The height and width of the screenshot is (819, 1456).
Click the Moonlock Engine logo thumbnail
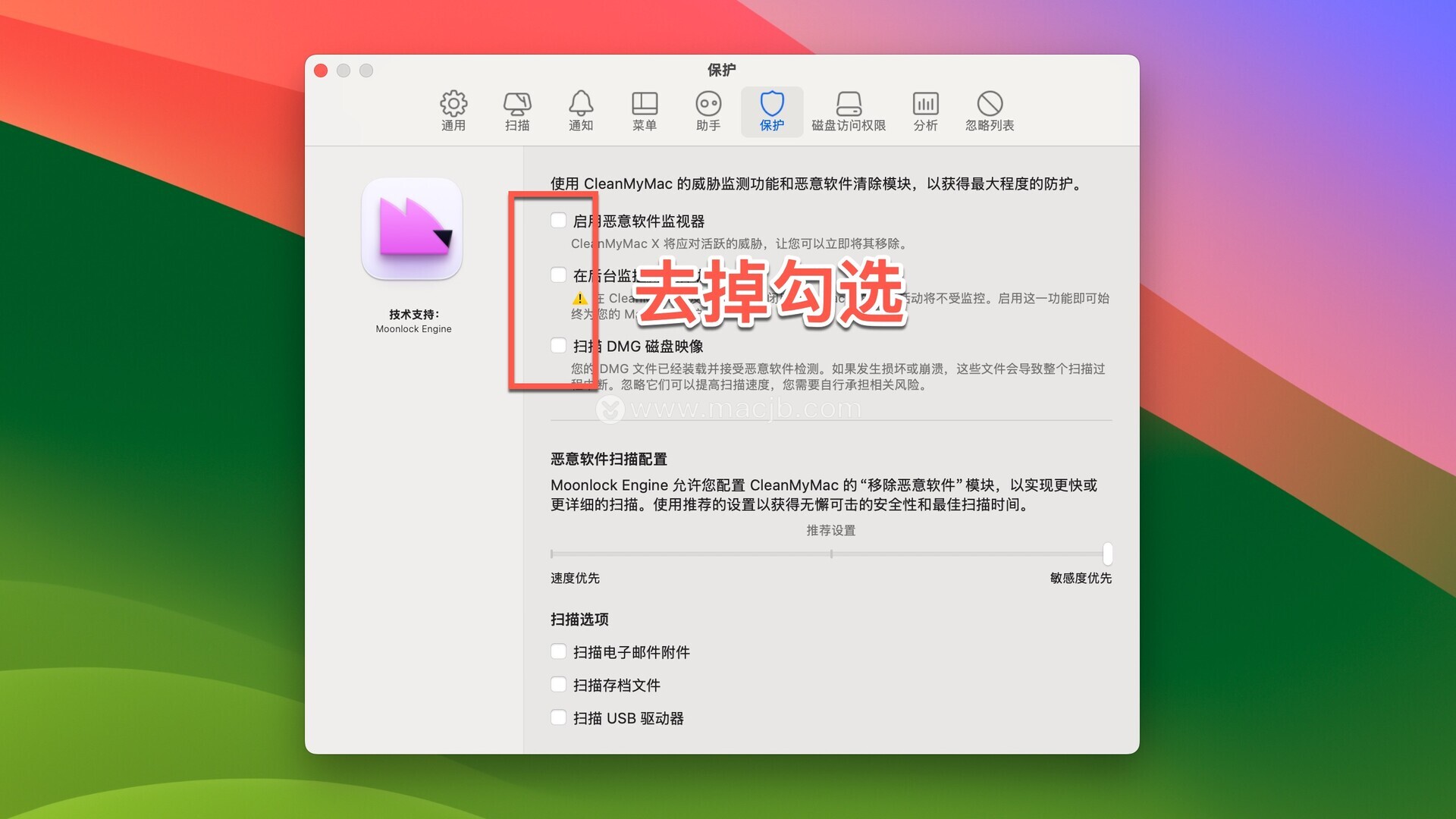point(412,229)
